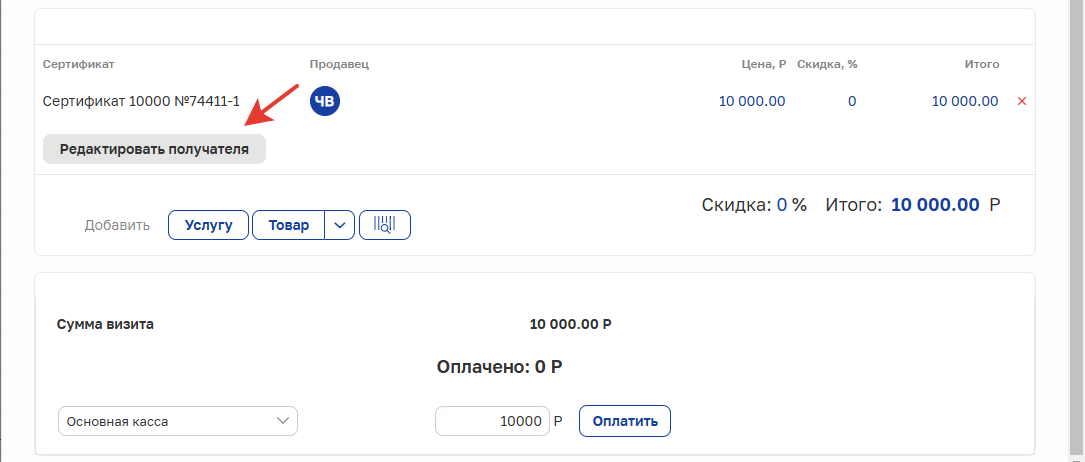Remove the certificate row with red X
Viewport: 1085px width, 462px height.
tap(1021, 102)
